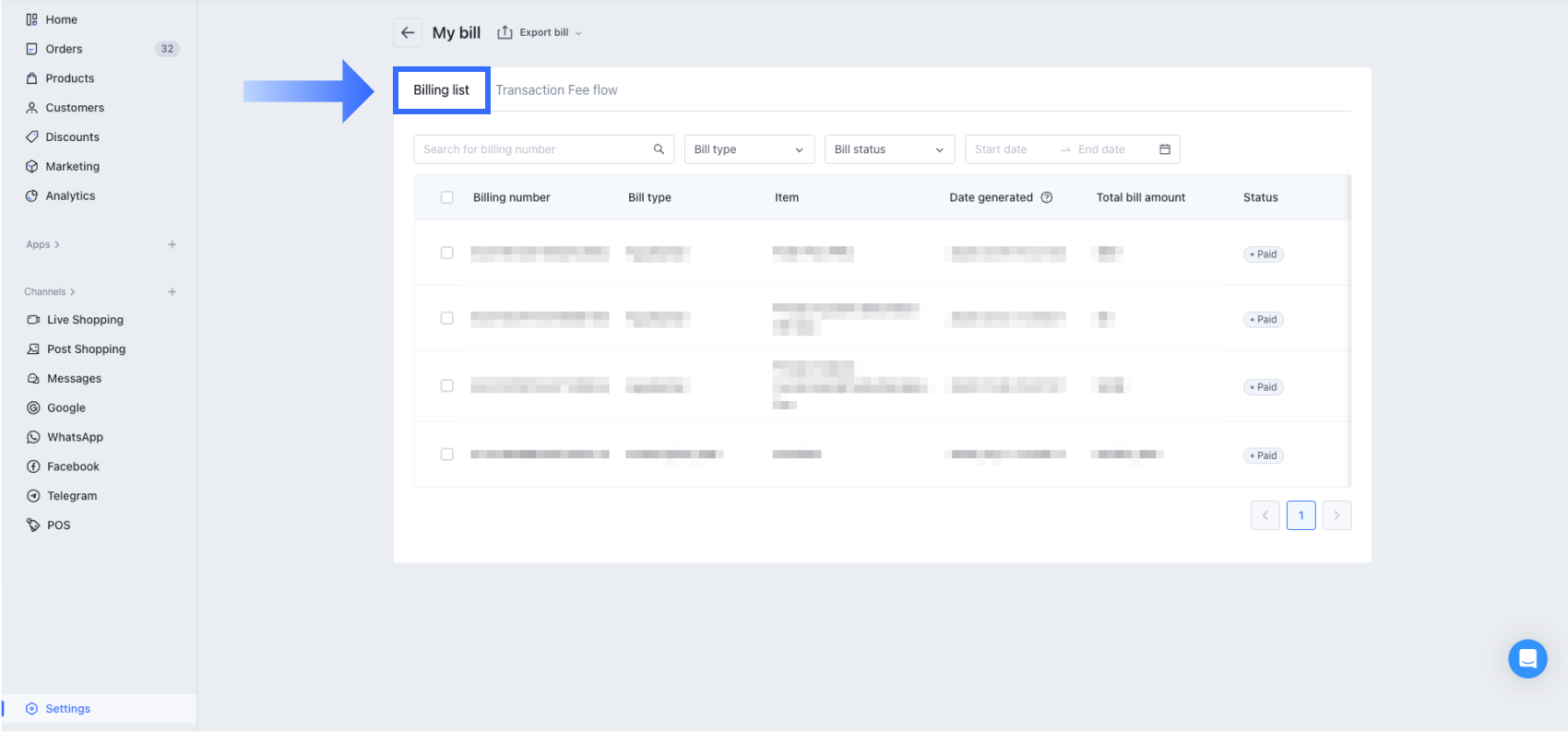Select the fourth bill row checkbox

tap(447, 455)
